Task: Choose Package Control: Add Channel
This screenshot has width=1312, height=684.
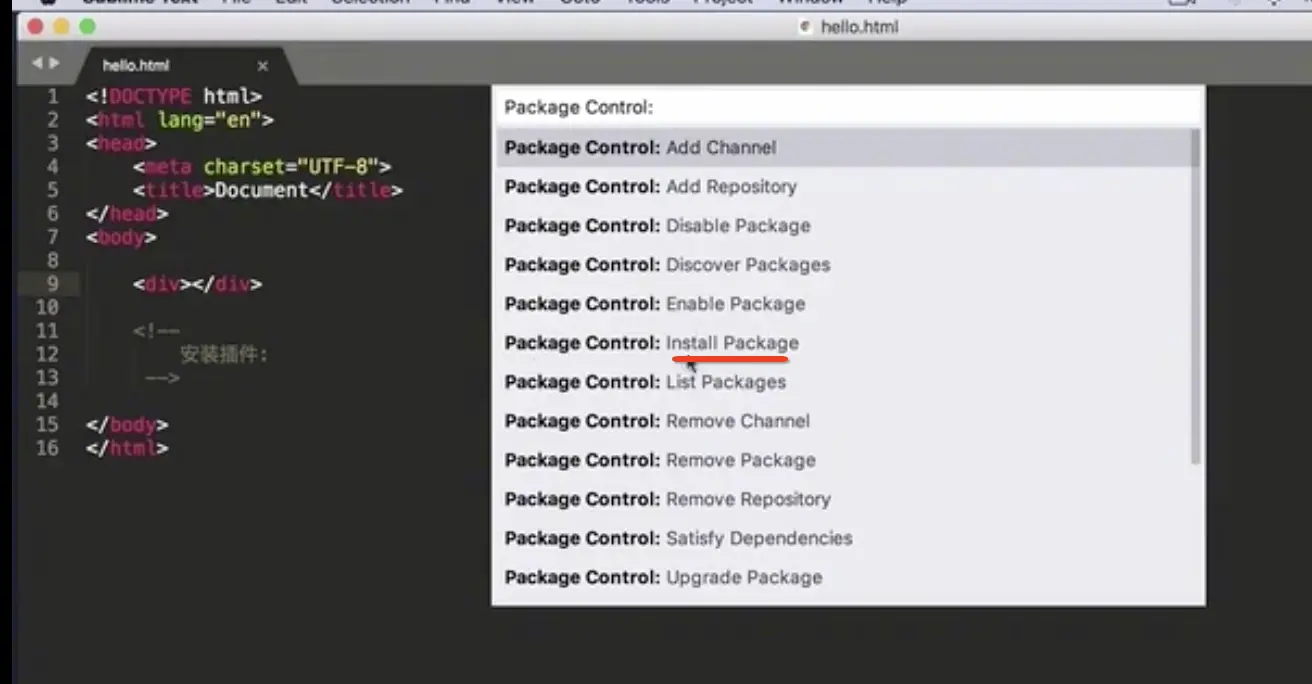Action: pyautogui.click(x=842, y=147)
